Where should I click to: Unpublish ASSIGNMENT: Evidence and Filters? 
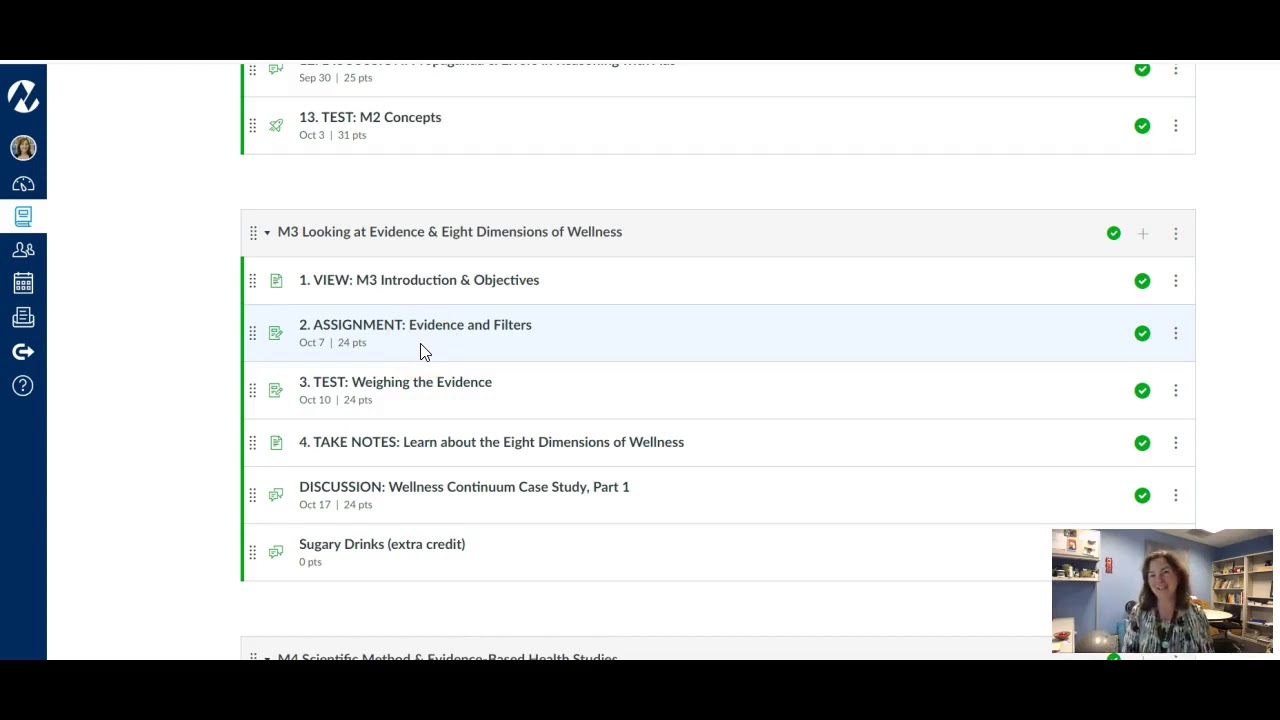[1142, 333]
